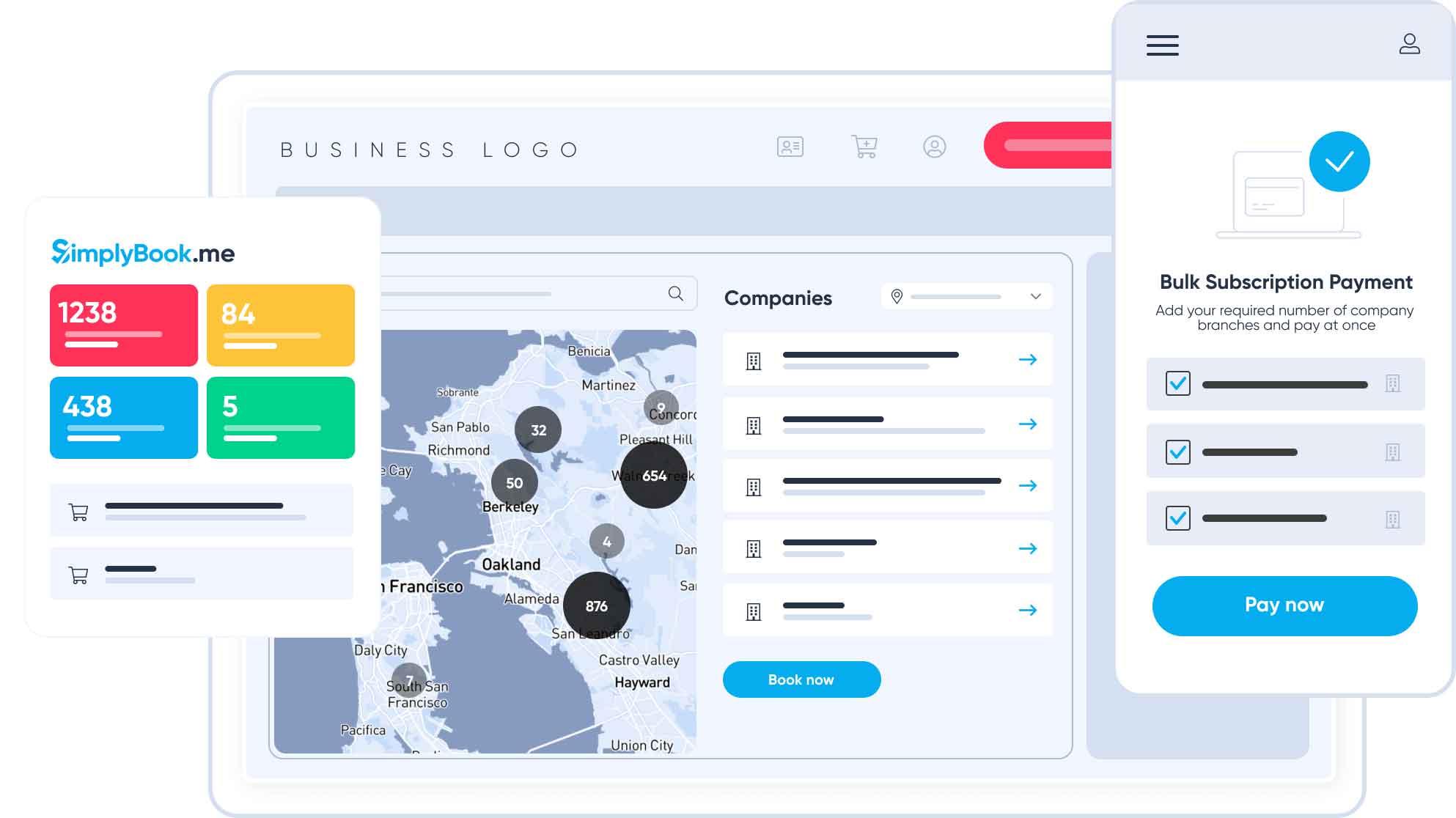Open the fourth company row arrow
Viewport: 1456px width, 818px height.
click(x=1028, y=548)
